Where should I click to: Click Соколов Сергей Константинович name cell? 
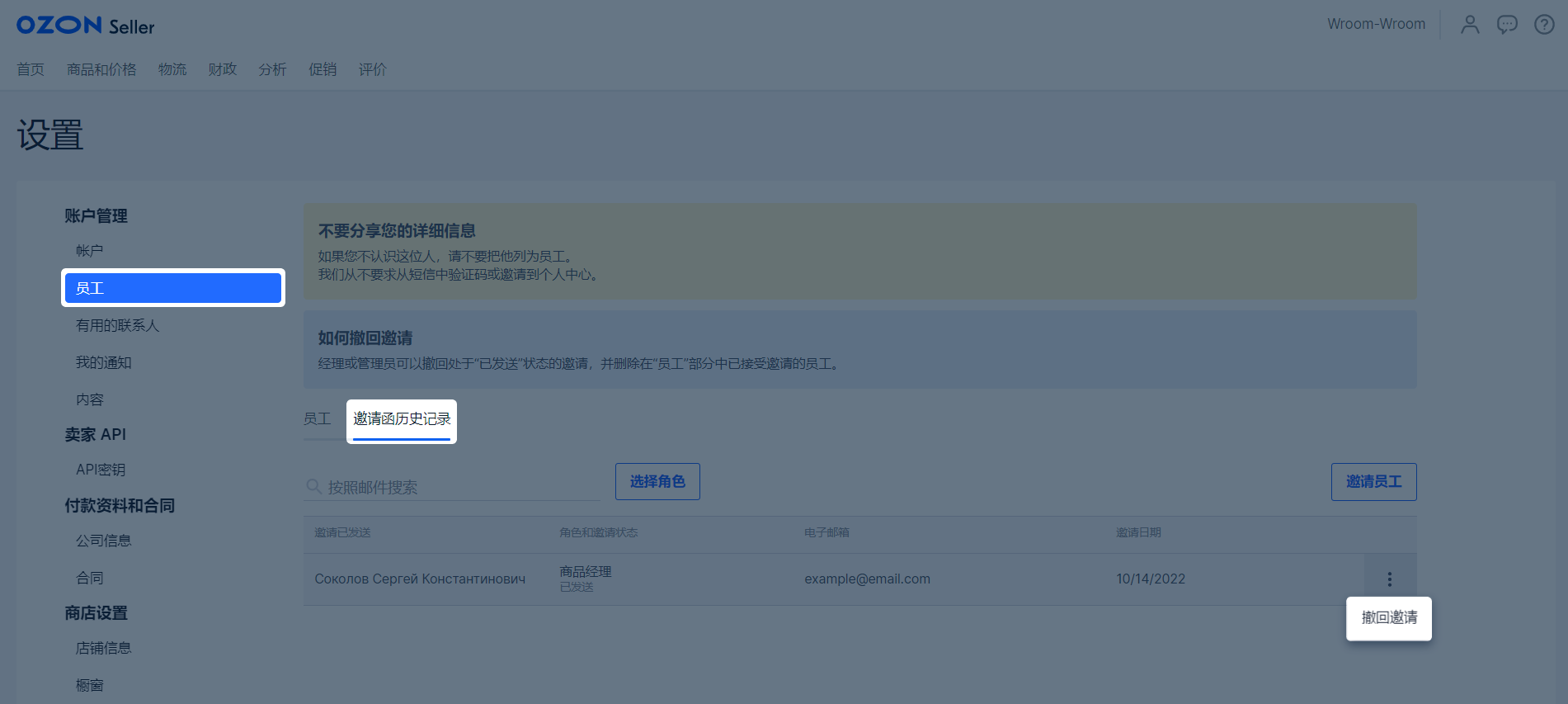click(x=420, y=579)
